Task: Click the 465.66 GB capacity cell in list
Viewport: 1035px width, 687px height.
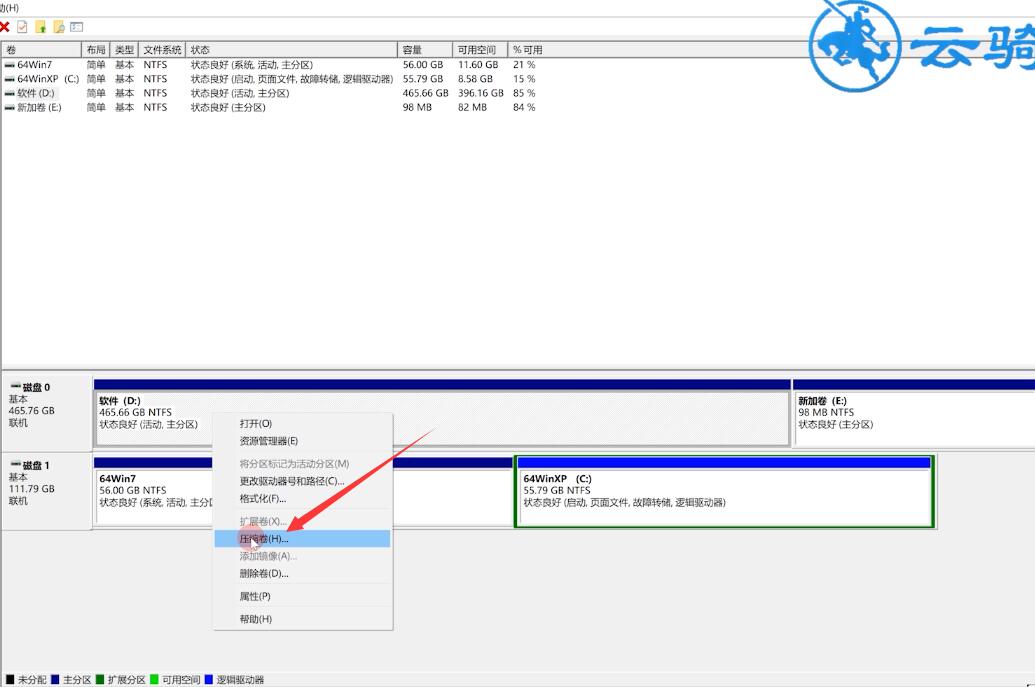Action: coord(426,94)
